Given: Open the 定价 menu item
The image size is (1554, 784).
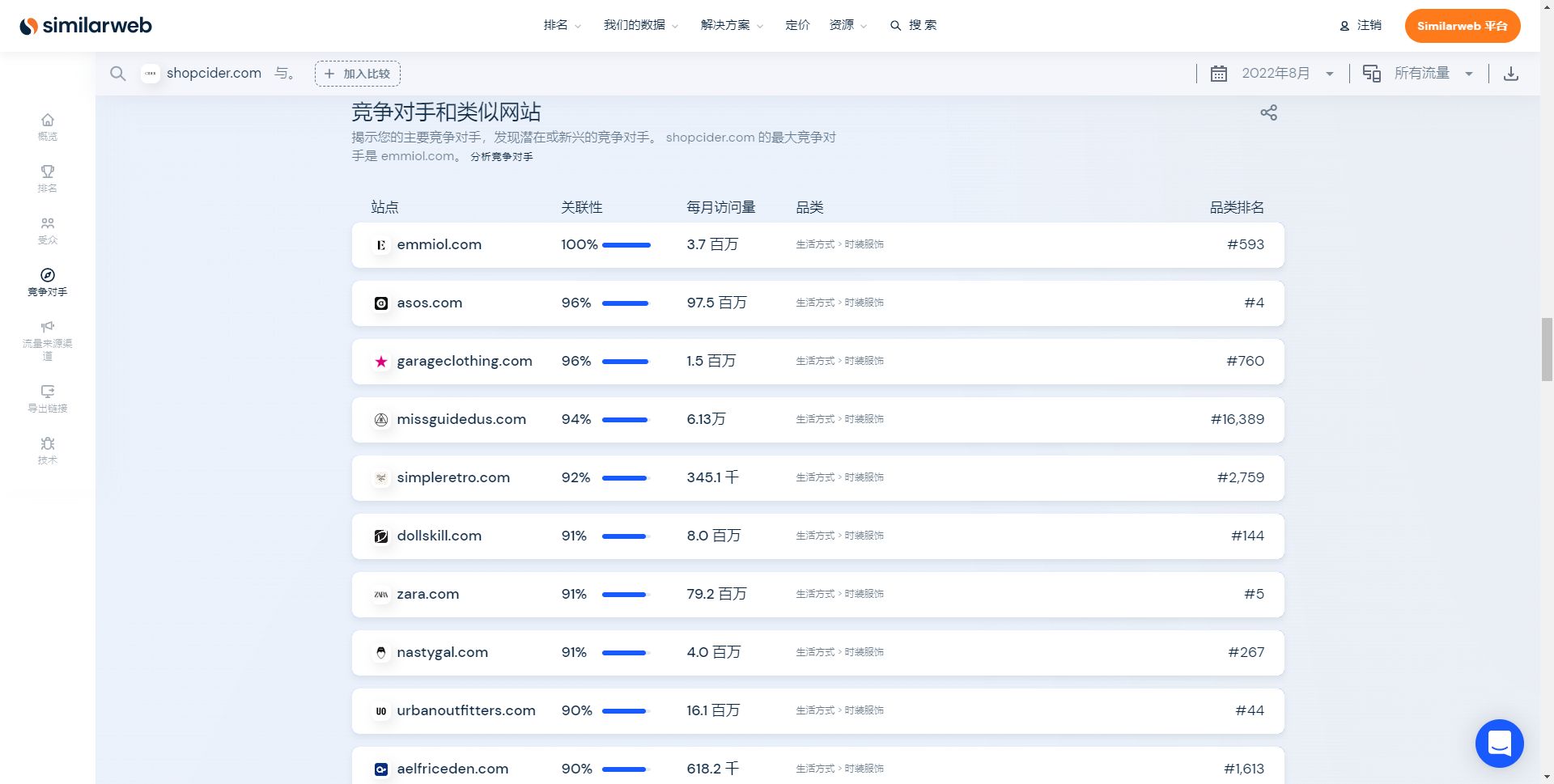Looking at the screenshot, I should coord(797,25).
